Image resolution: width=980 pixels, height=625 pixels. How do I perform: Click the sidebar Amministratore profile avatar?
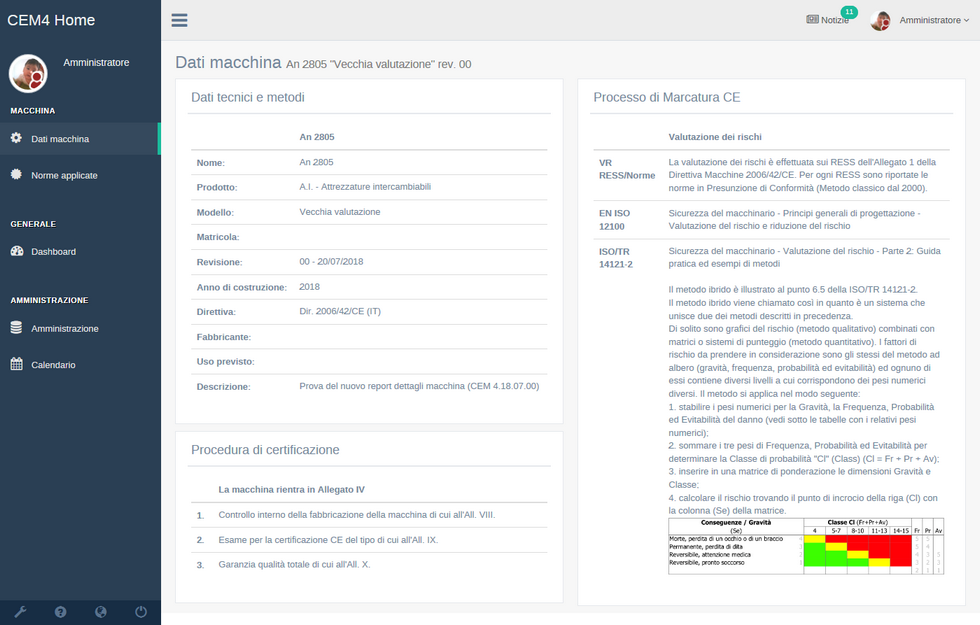28,73
